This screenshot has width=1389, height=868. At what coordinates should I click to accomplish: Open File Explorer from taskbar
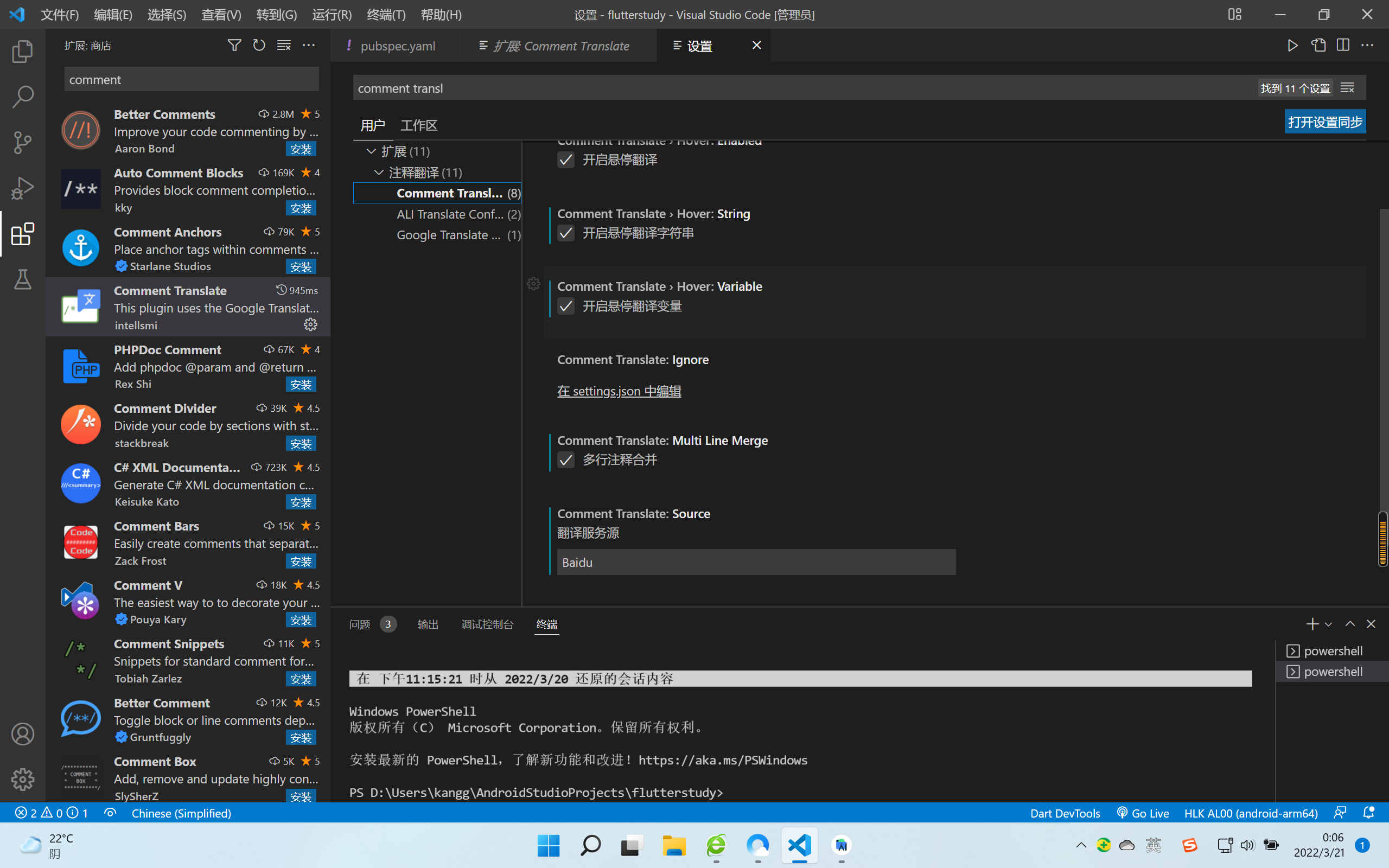click(x=674, y=845)
